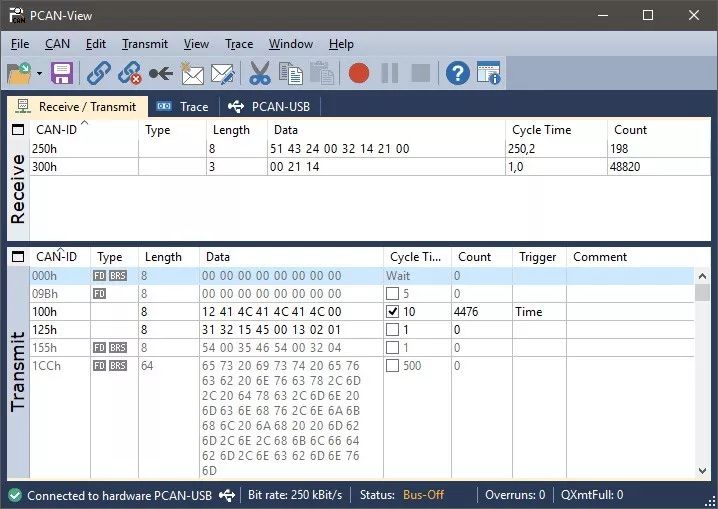Select receive message 300h
718x509 pixels.
point(370,167)
